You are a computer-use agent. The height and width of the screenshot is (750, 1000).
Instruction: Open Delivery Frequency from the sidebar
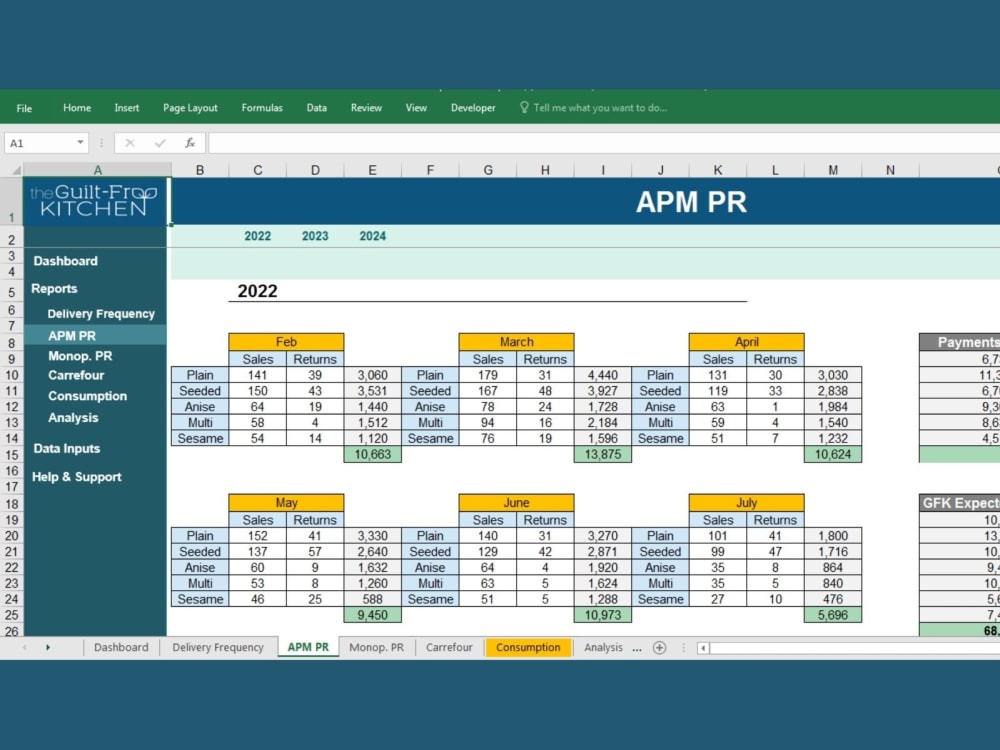click(100, 313)
